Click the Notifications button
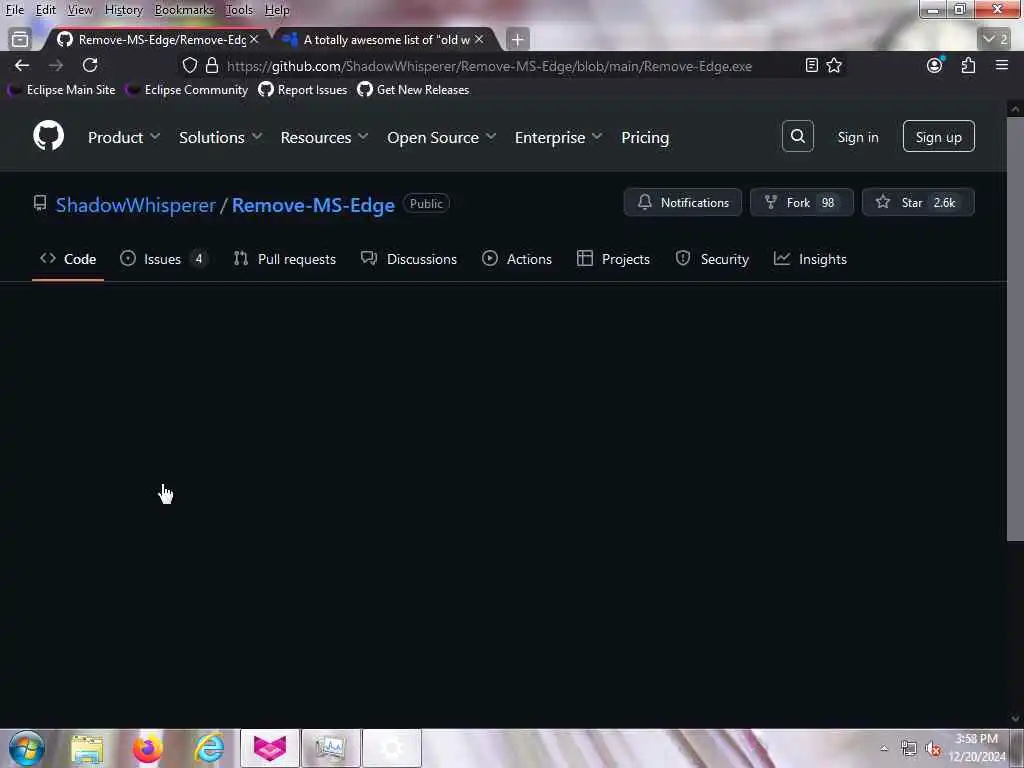 682,202
